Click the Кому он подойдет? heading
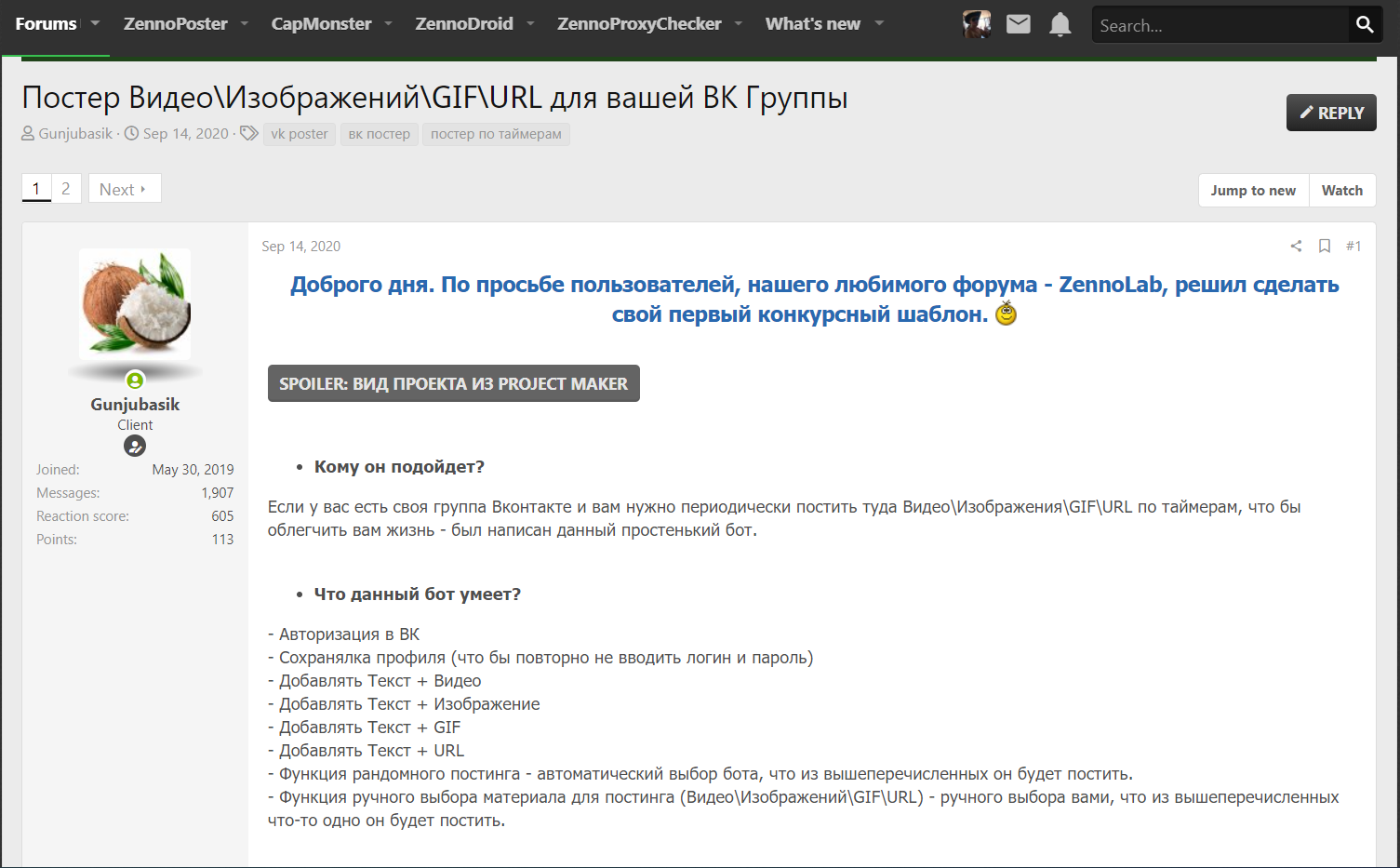The width and height of the screenshot is (1400, 868). coord(399,466)
